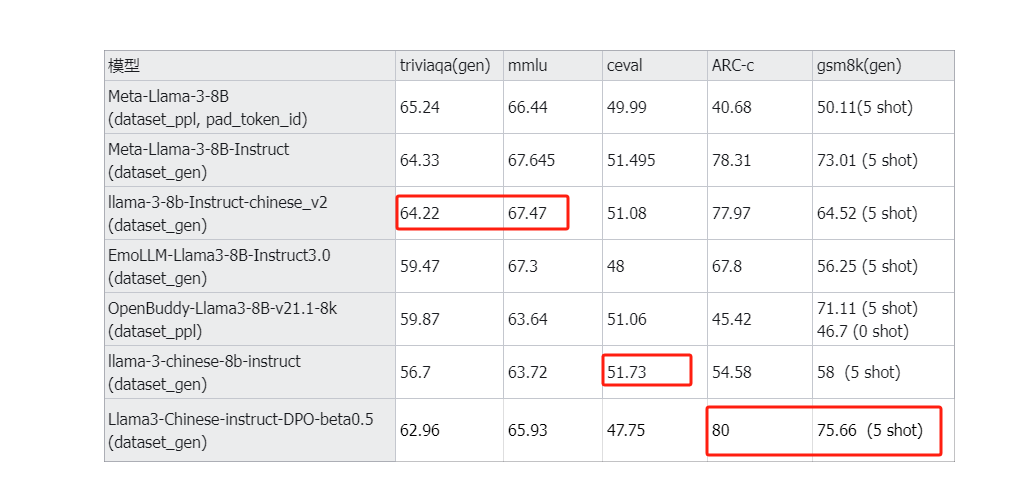Click the highlighted 64.22 triviaqa score
Screen dimensions: 1017x495
coord(420,213)
